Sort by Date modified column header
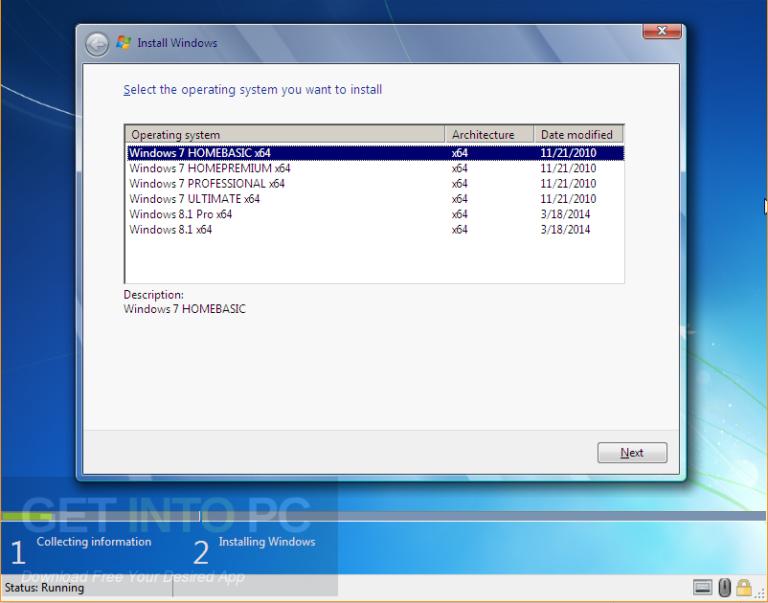Viewport: 768px width, 603px height. (x=578, y=134)
